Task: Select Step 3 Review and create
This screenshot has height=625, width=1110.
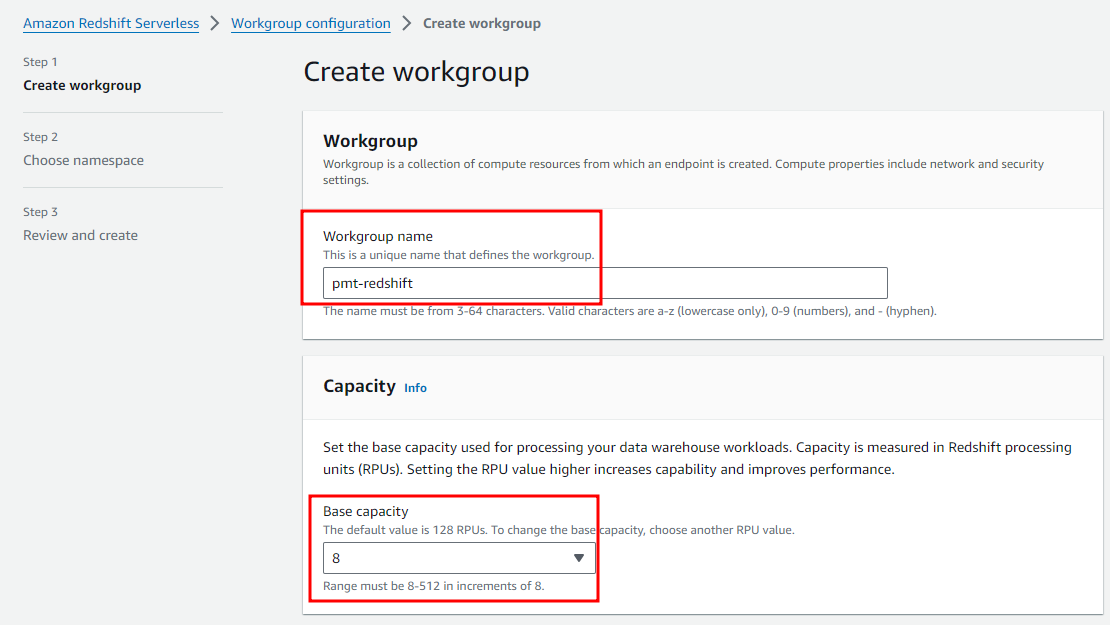Action: [81, 236]
